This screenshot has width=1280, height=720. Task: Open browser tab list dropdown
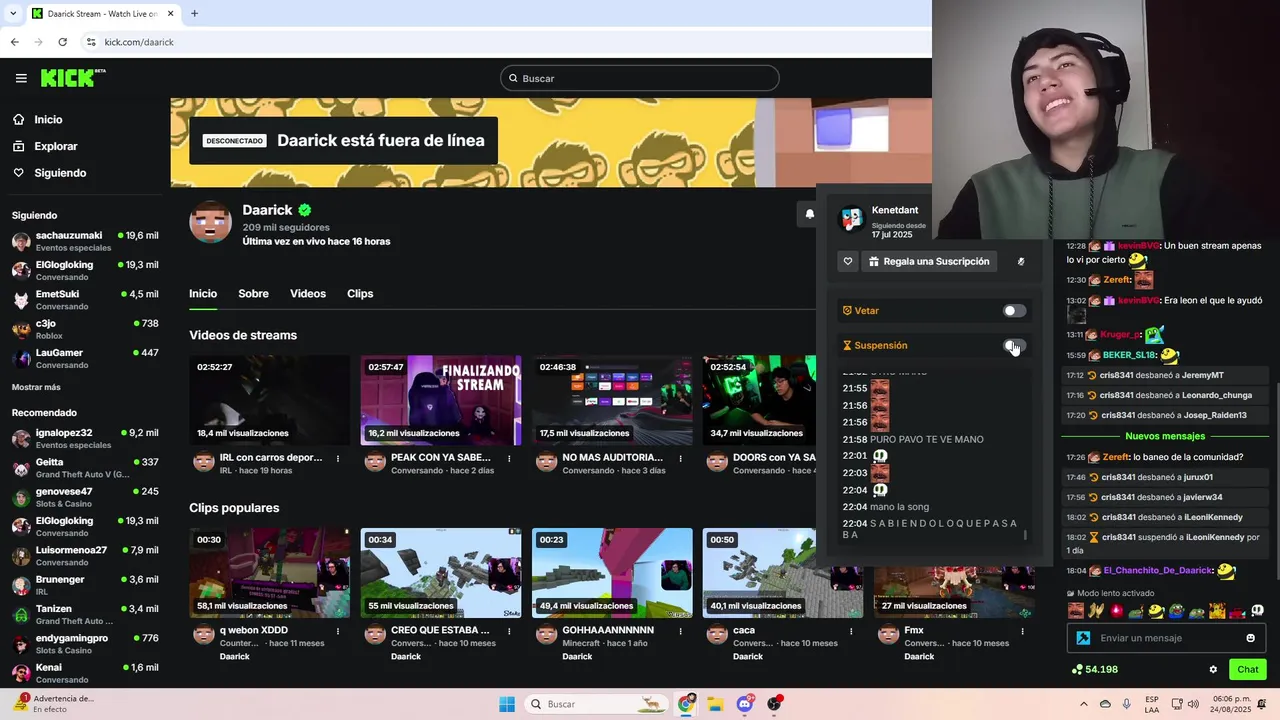13,14
